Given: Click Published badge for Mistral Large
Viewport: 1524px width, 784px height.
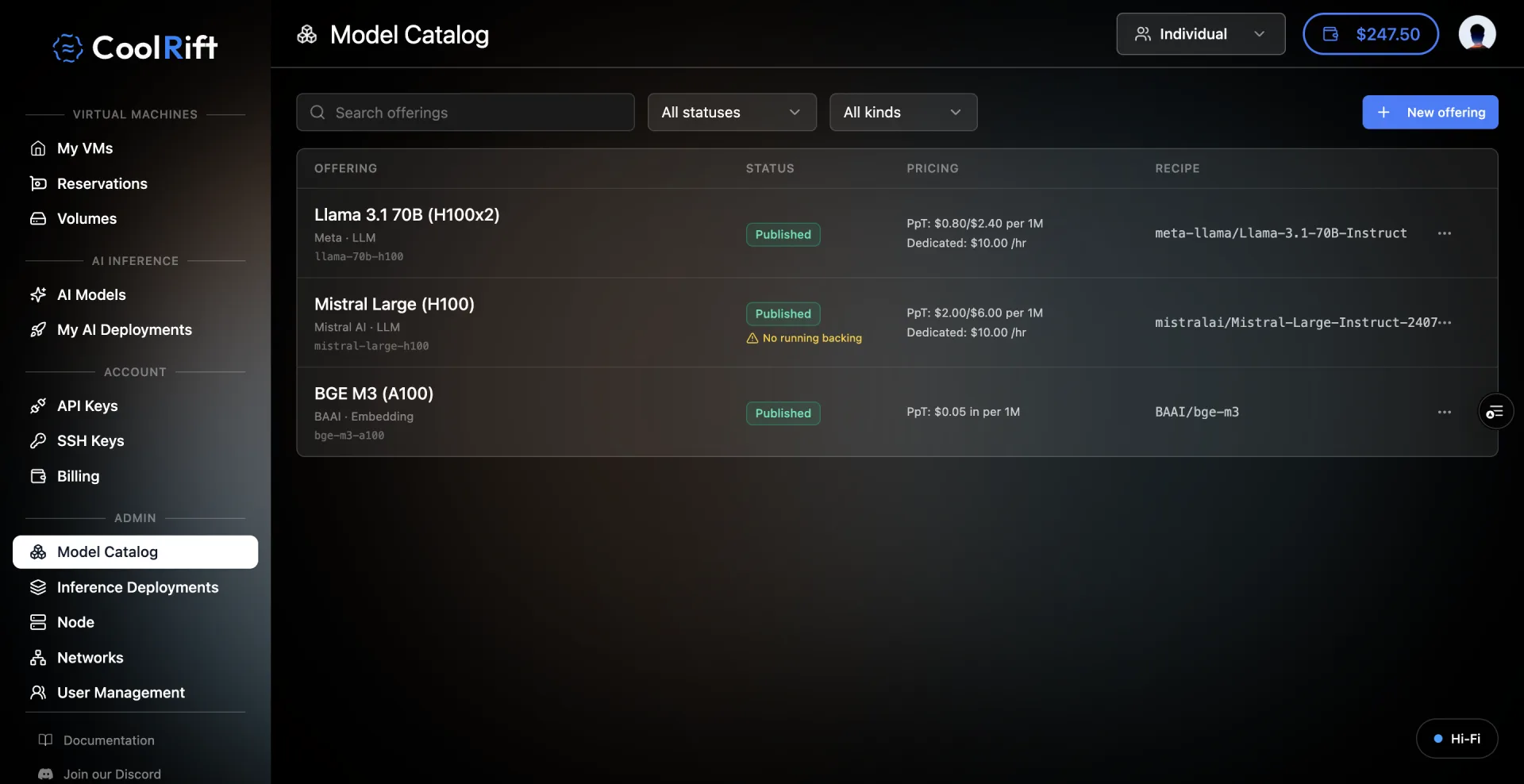Looking at the screenshot, I should 783,313.
